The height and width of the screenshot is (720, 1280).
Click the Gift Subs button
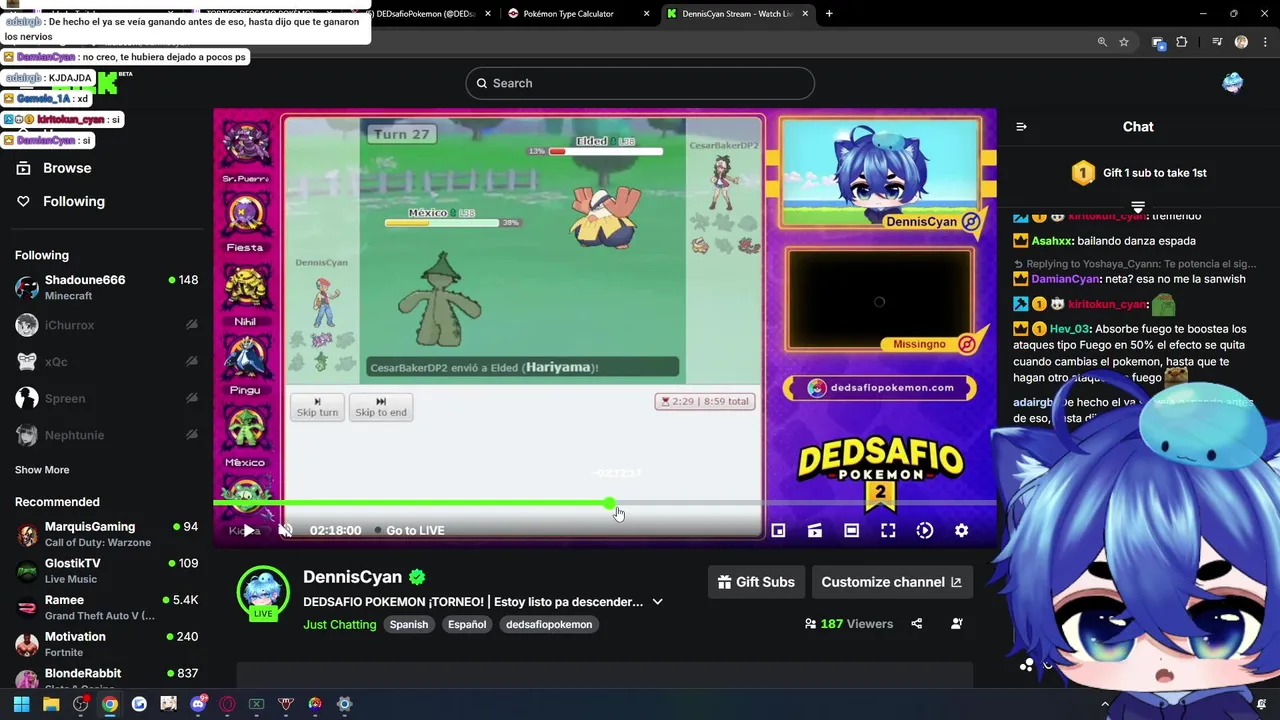[x=757, y=582]
